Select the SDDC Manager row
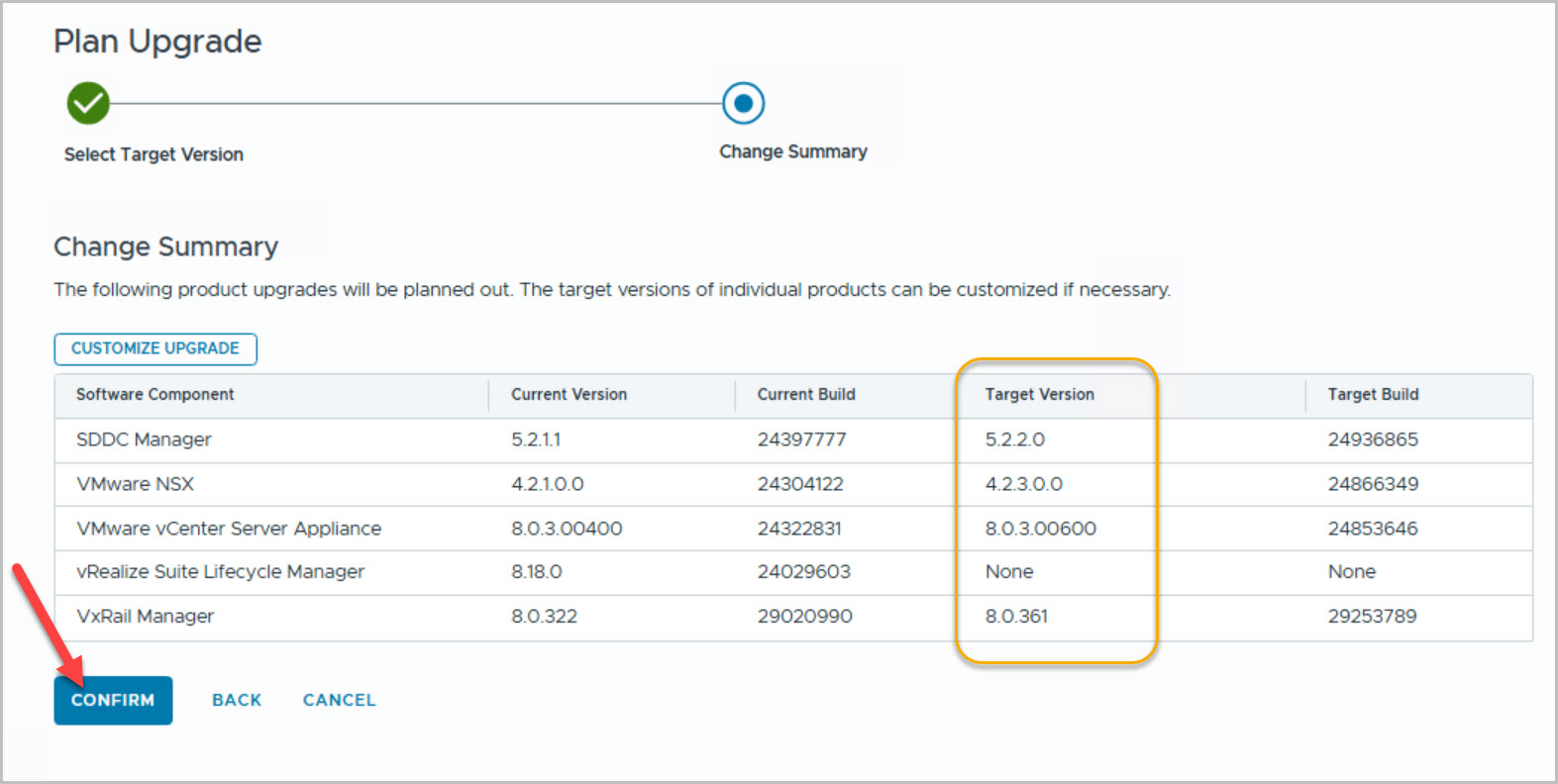Image resolution: width=1558 pixels, height=784 pixels. pos(144,440)
